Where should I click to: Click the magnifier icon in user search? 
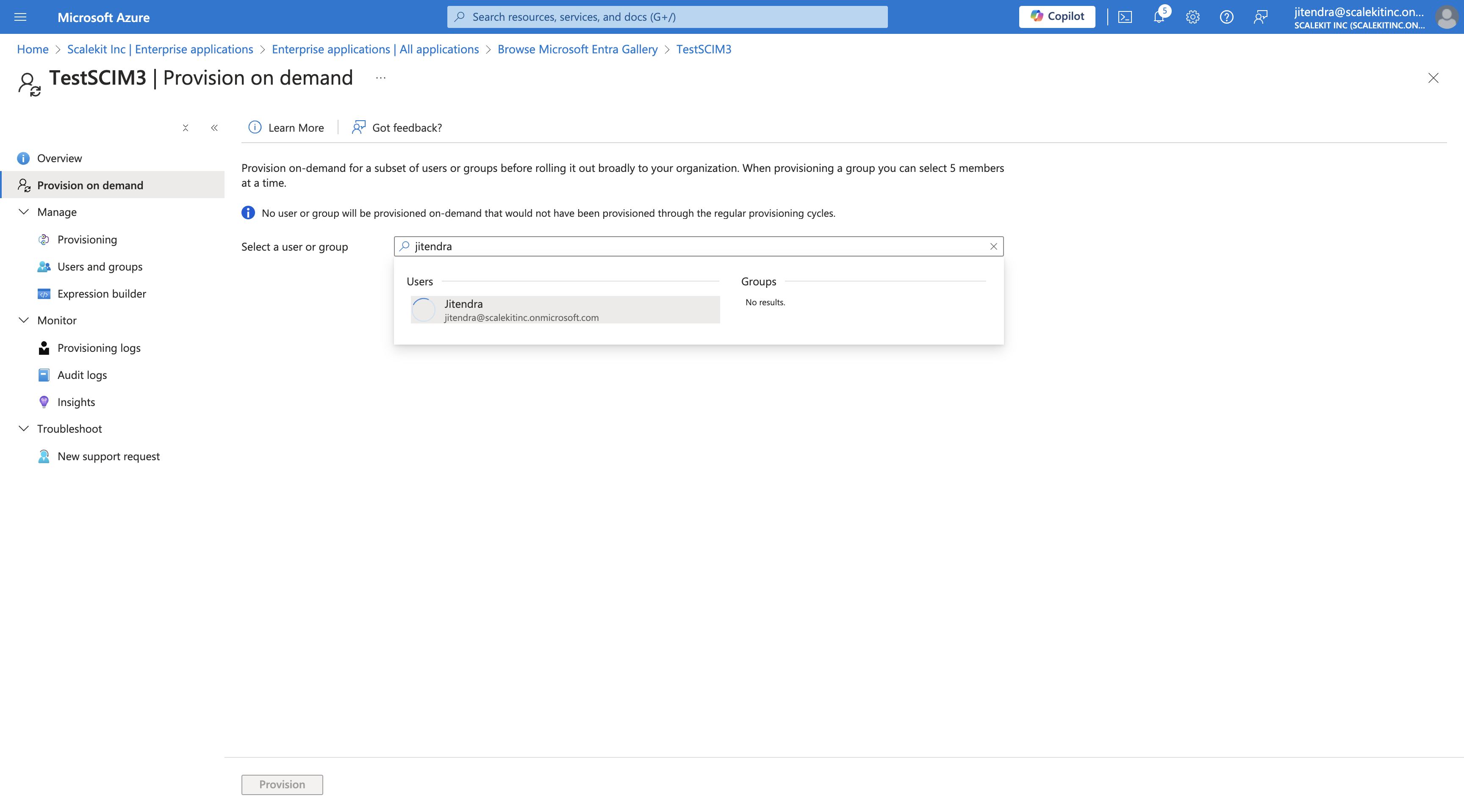point(405,246)
